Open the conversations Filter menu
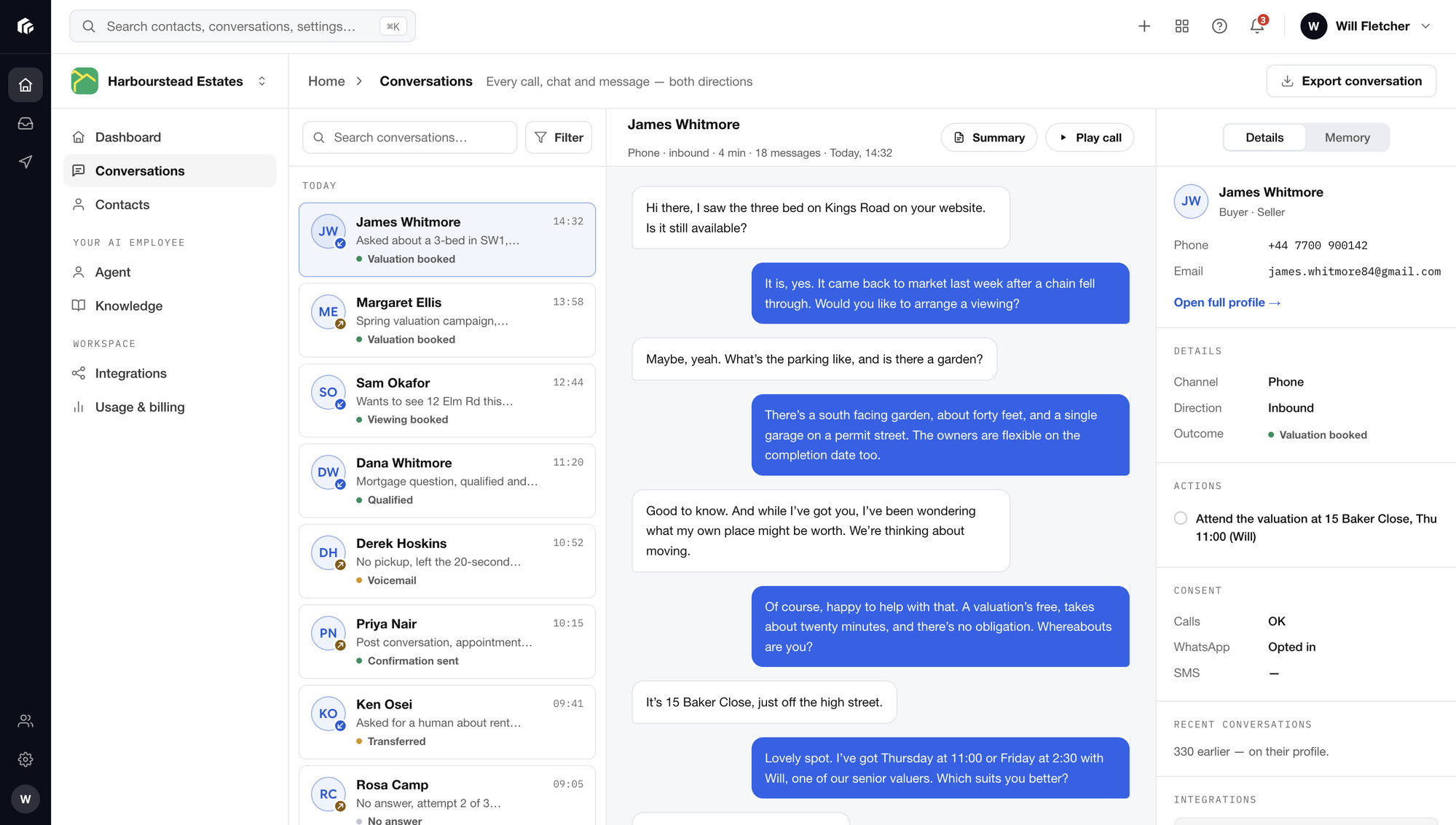This screenshot has width=1456, height=825. (559, 137)
